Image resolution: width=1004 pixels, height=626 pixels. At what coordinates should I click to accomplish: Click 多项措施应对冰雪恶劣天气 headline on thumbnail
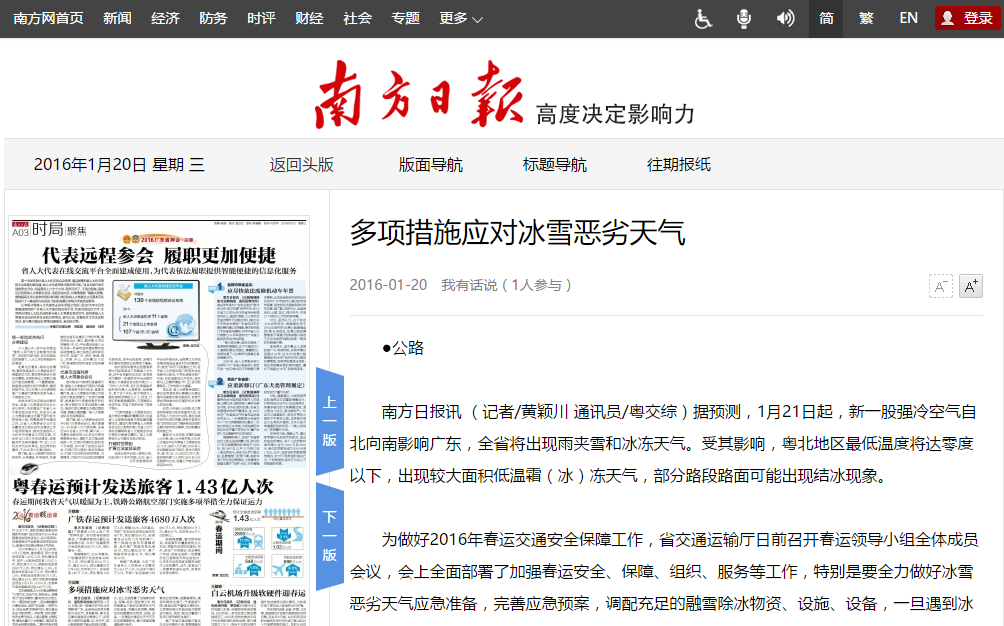(x=117, y=590)
